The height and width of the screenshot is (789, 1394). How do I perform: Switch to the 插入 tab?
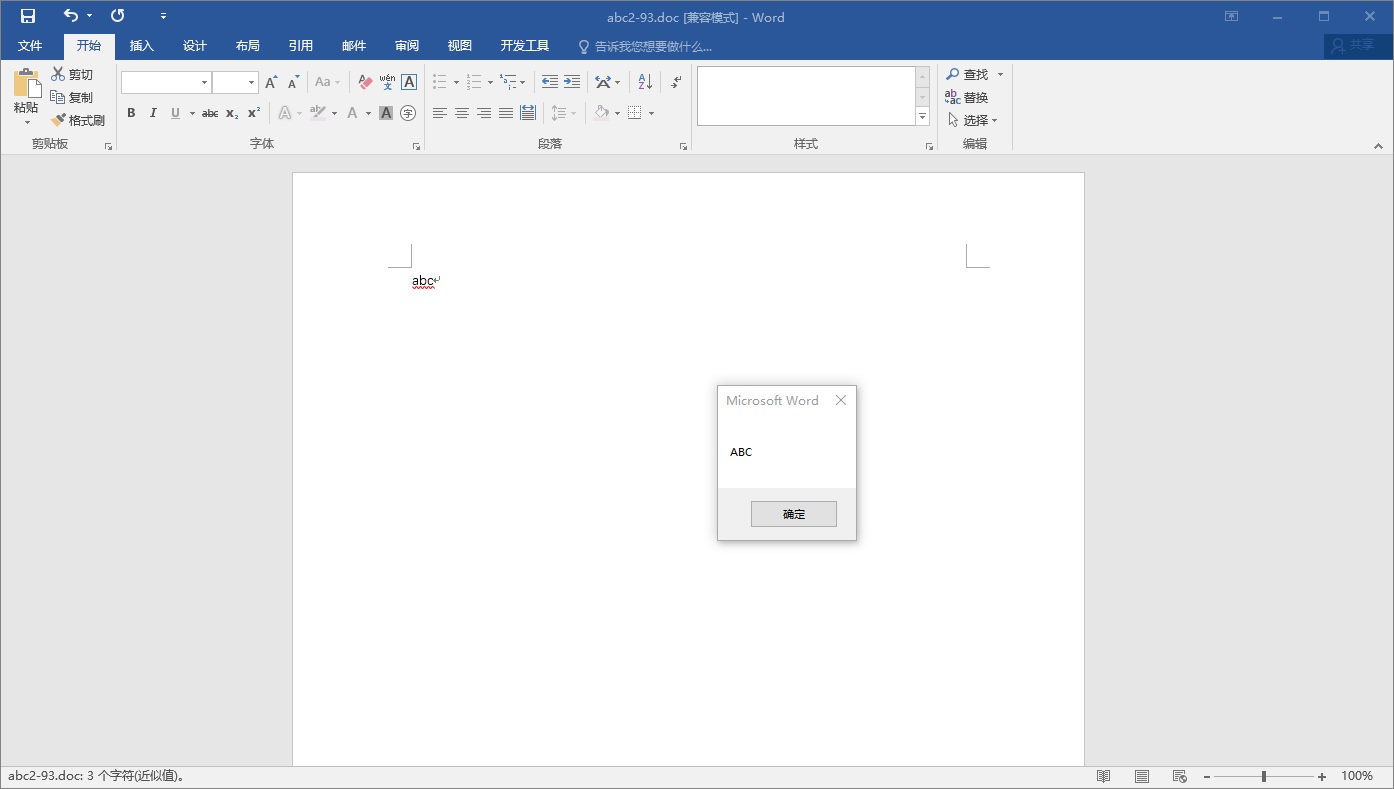(x=142, y=46)
